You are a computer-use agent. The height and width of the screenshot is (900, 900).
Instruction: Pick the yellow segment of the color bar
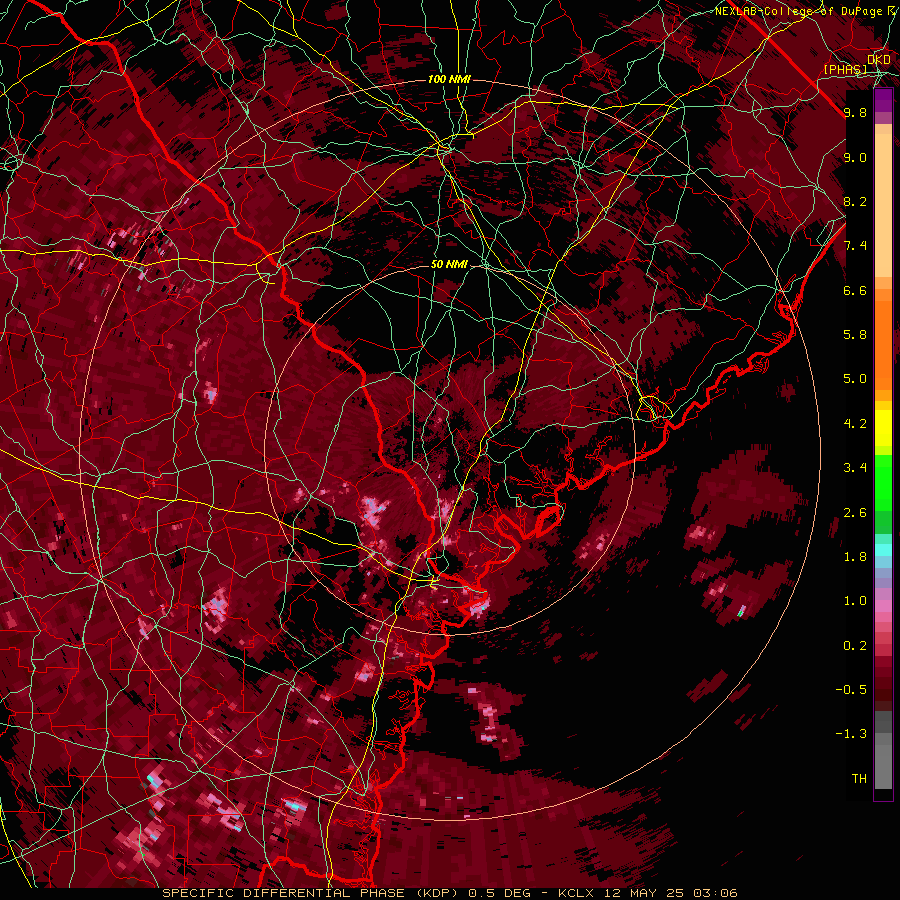pos(883,428)
